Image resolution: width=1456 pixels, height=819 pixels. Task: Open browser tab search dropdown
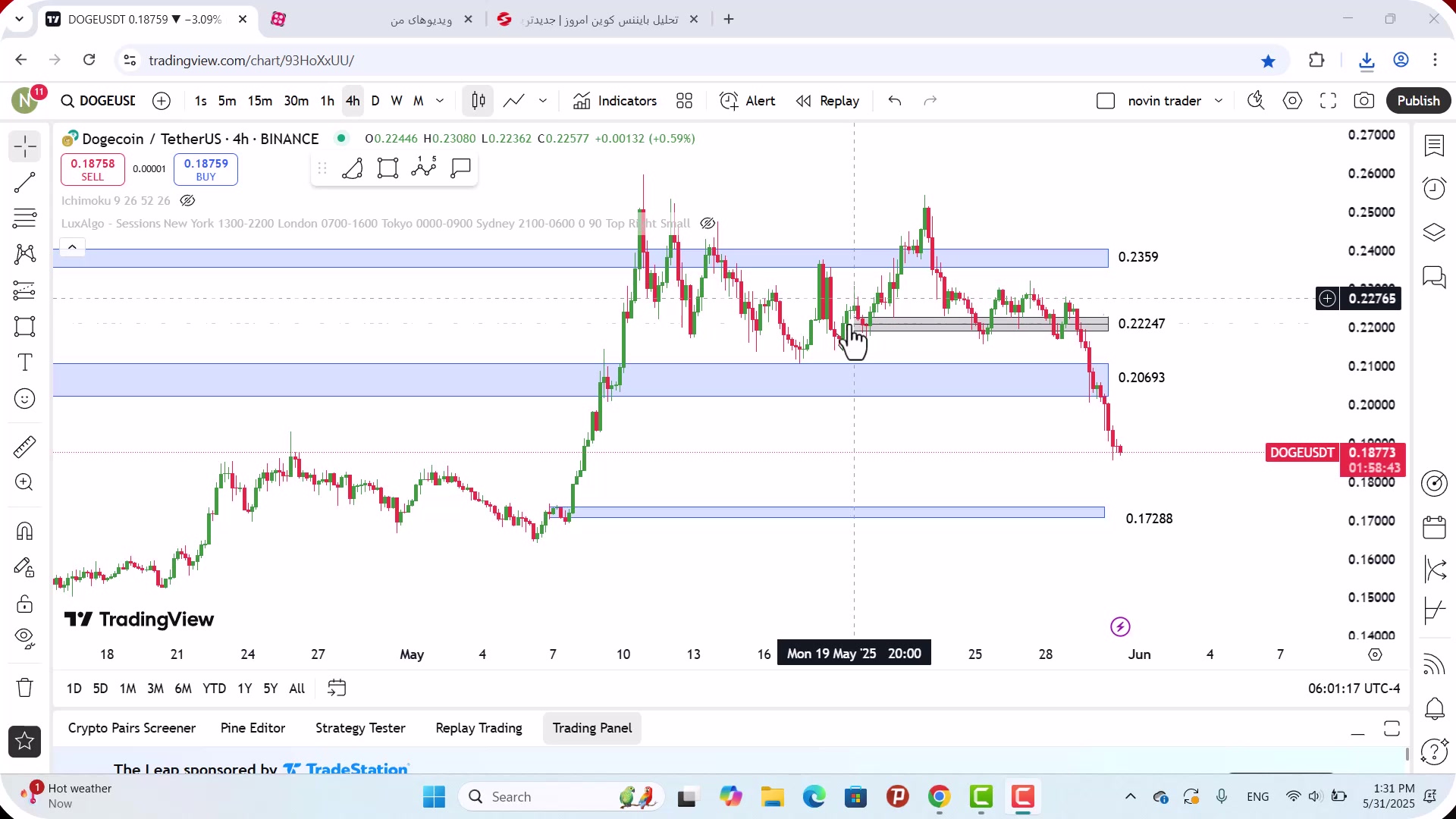coord(19,19)
